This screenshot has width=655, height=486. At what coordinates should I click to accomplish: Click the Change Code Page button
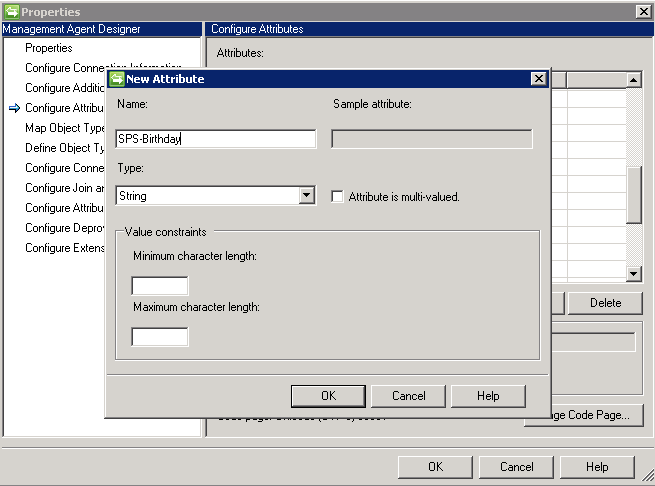point(597,415)
